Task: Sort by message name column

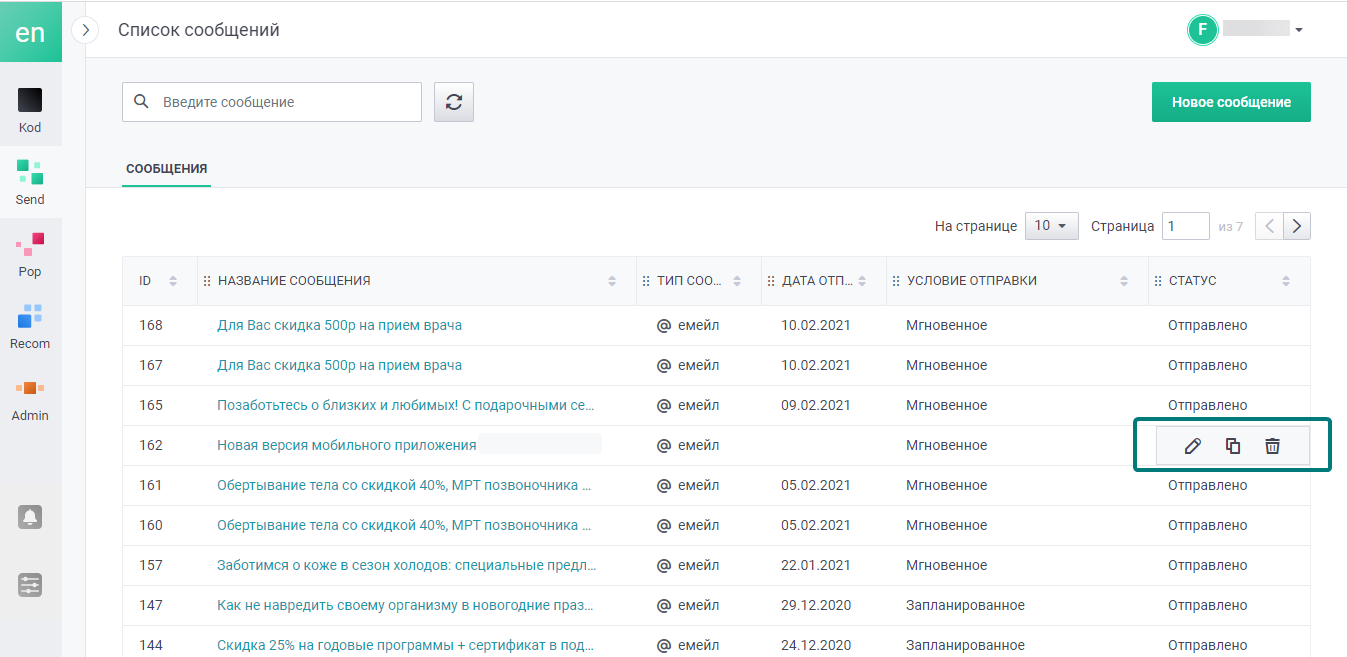Action: point(612,281)
